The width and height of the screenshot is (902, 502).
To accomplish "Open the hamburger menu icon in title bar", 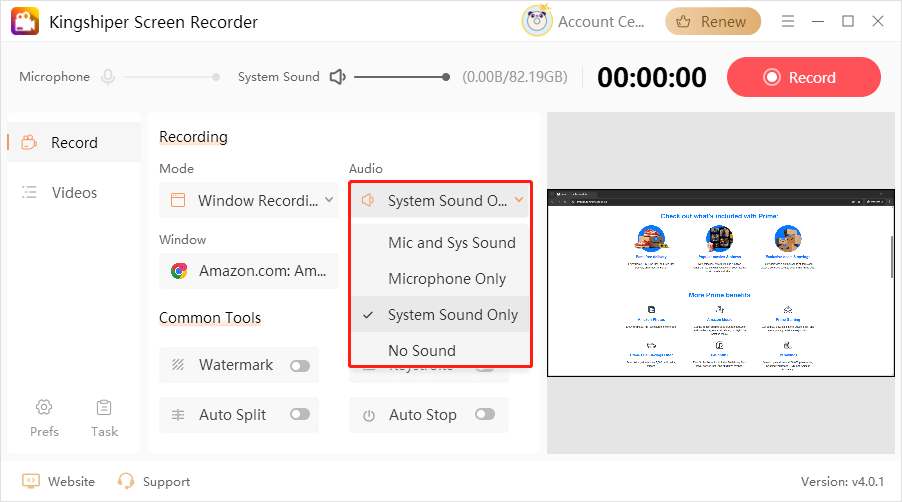I will click(788, 21).
